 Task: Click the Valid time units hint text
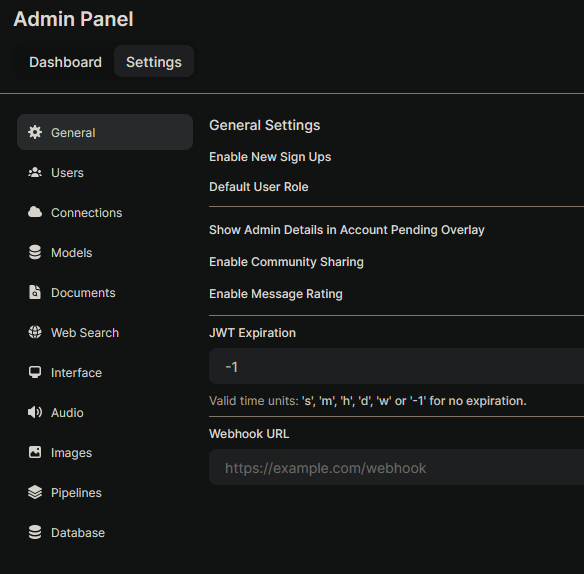click(x=368, y=401)
